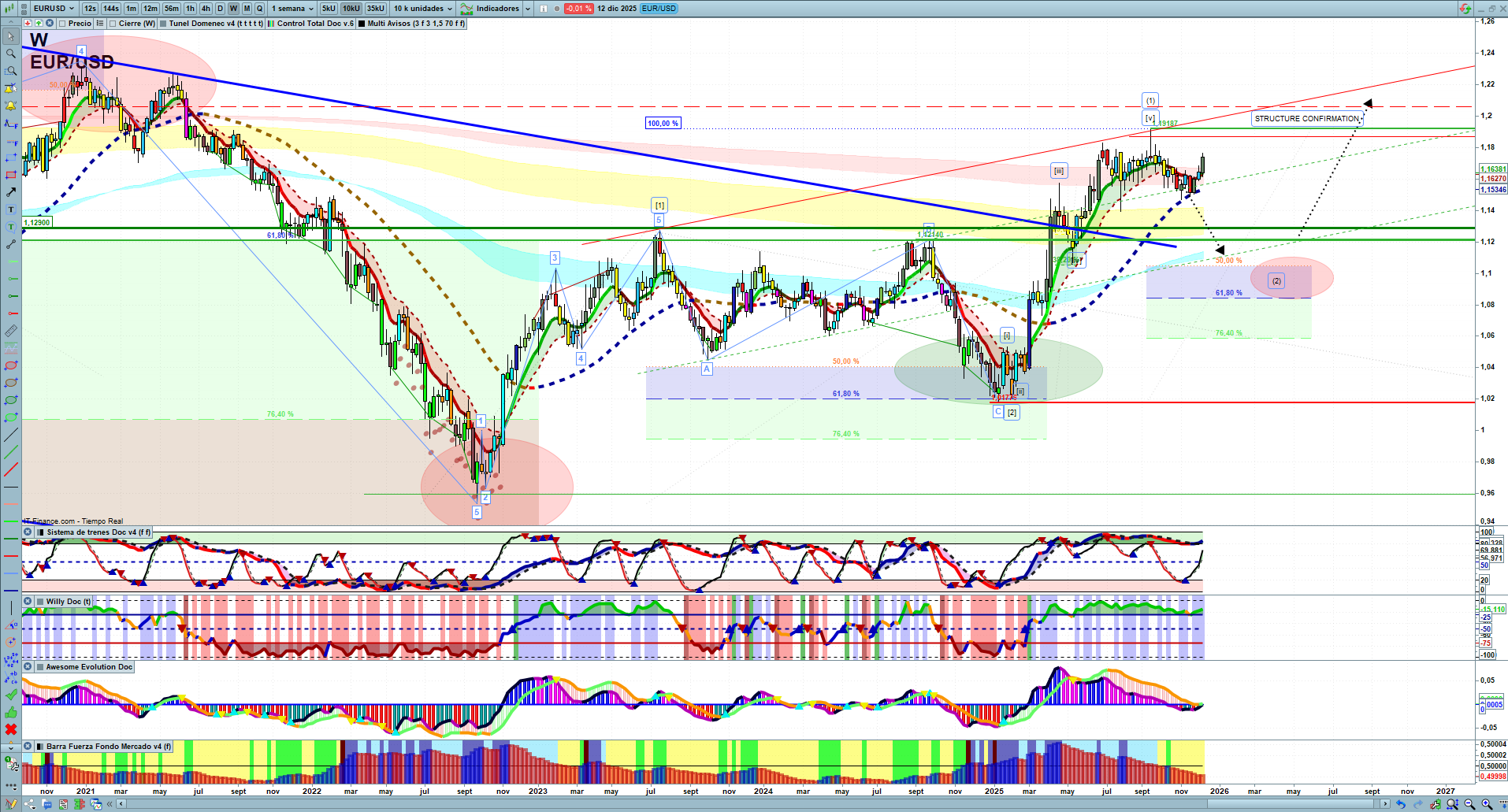Select the zoom-rectangle tool with dashed box

coord(11,71)
